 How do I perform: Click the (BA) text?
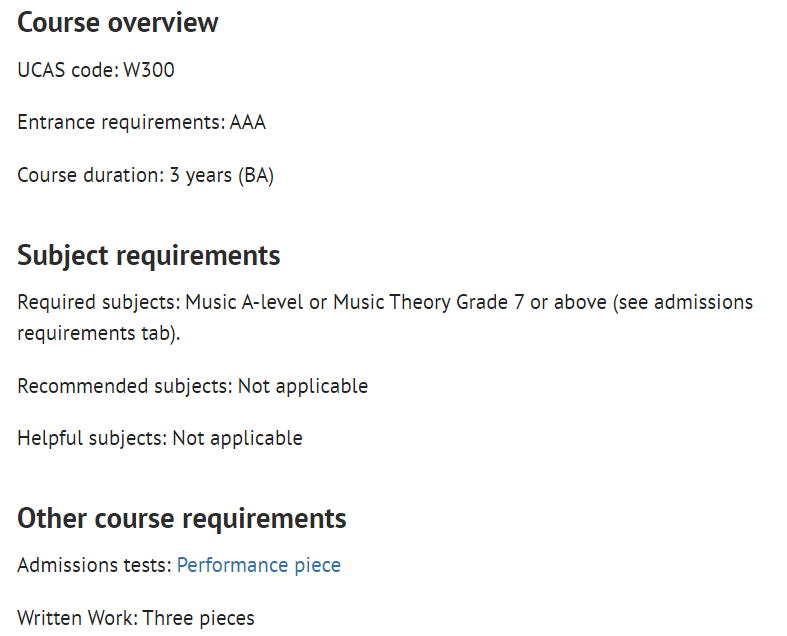[256, 176]
